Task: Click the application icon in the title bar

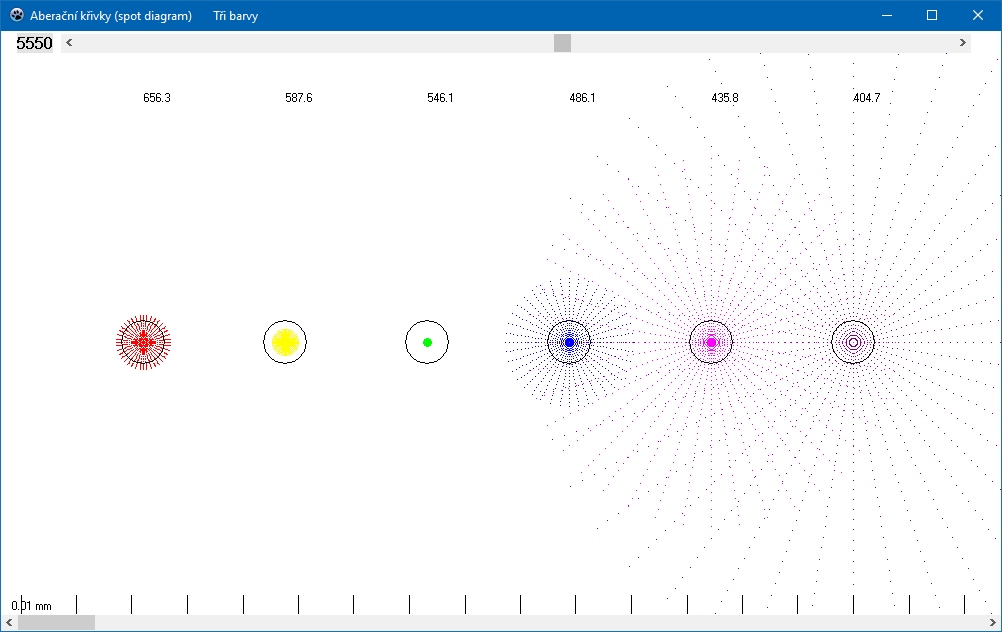Action: tap(16, 16)
